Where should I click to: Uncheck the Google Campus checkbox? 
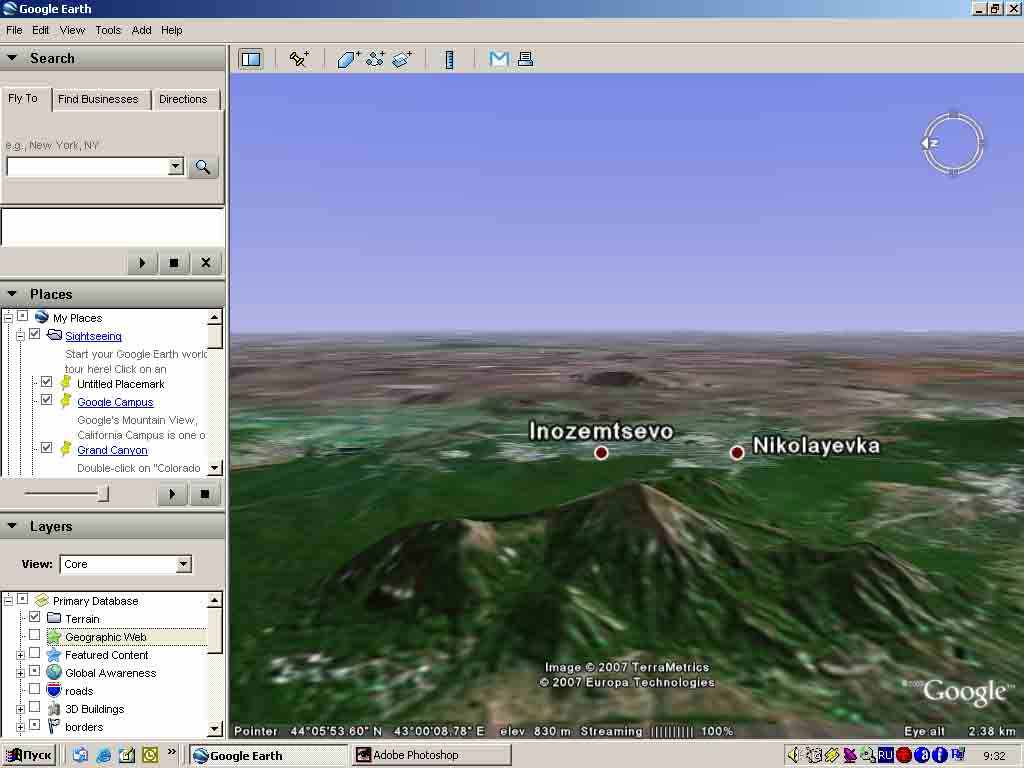point(46,399)
